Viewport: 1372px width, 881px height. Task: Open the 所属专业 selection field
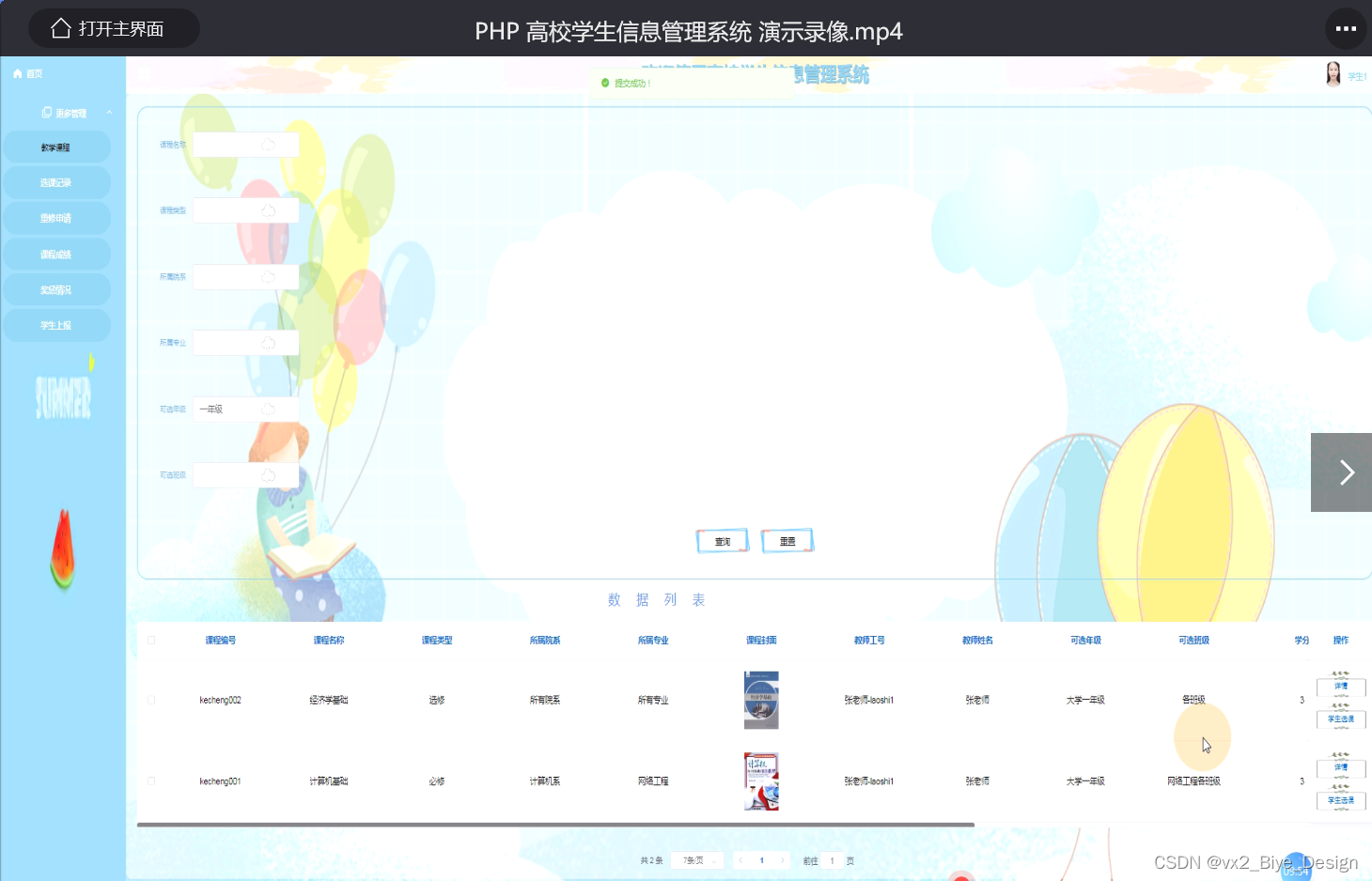[x=246, y=343]
